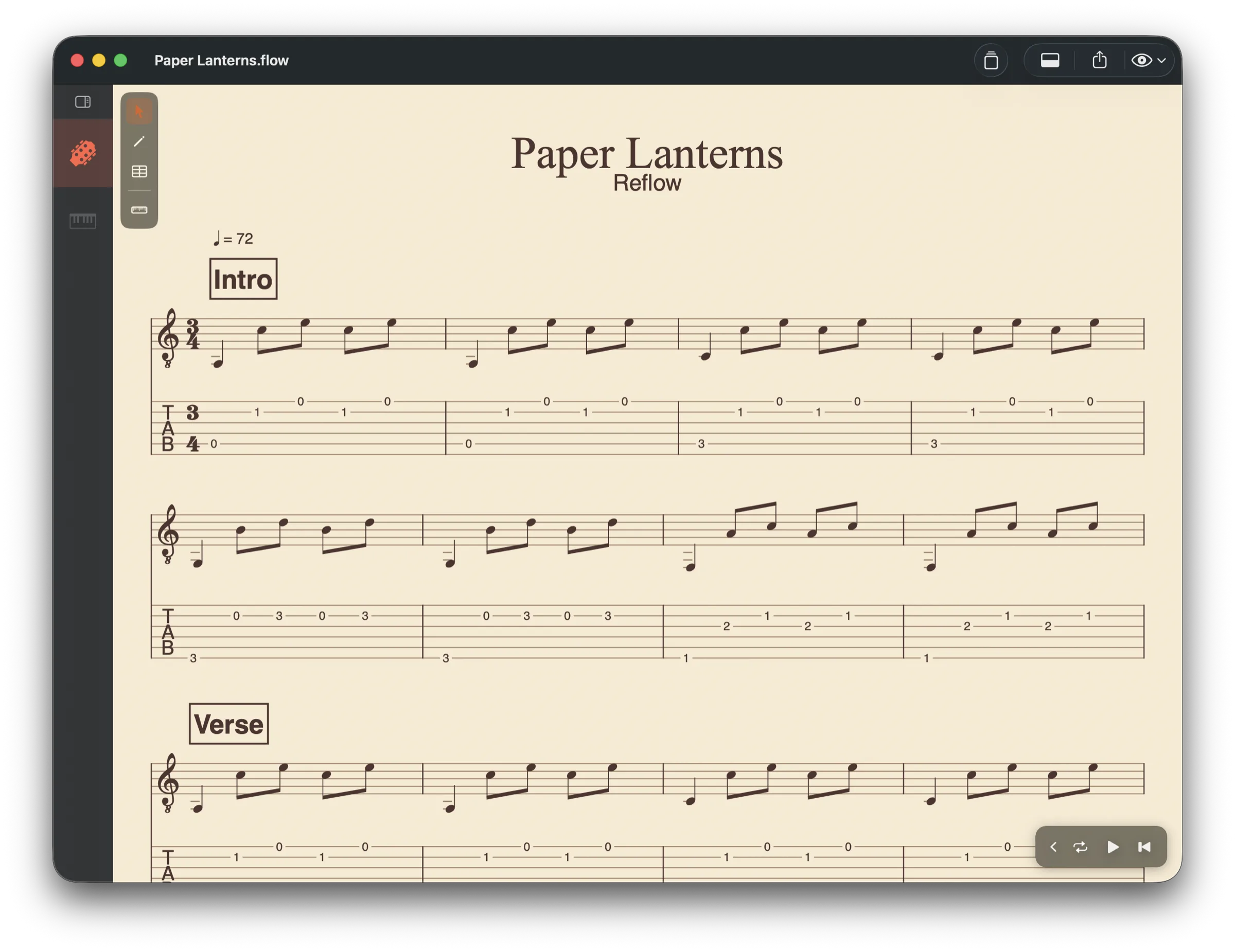Click the Reflow subtitle text

[647, 183]
